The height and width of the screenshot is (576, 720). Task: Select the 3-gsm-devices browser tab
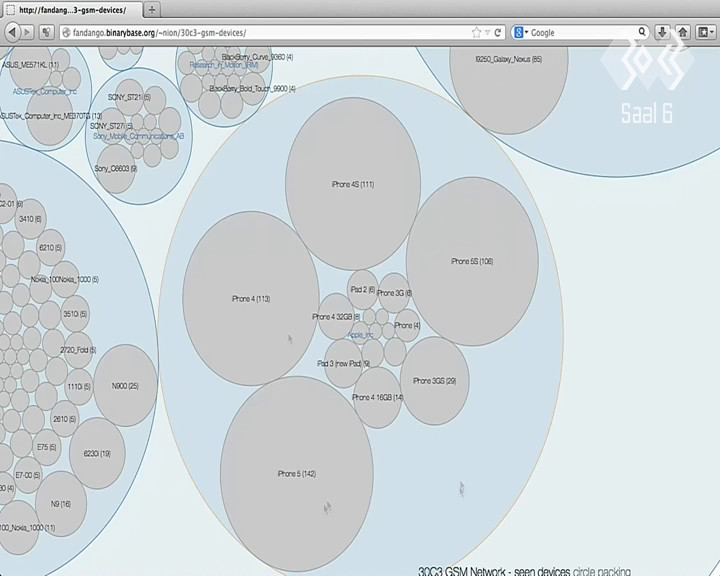(x=73, y=10)
